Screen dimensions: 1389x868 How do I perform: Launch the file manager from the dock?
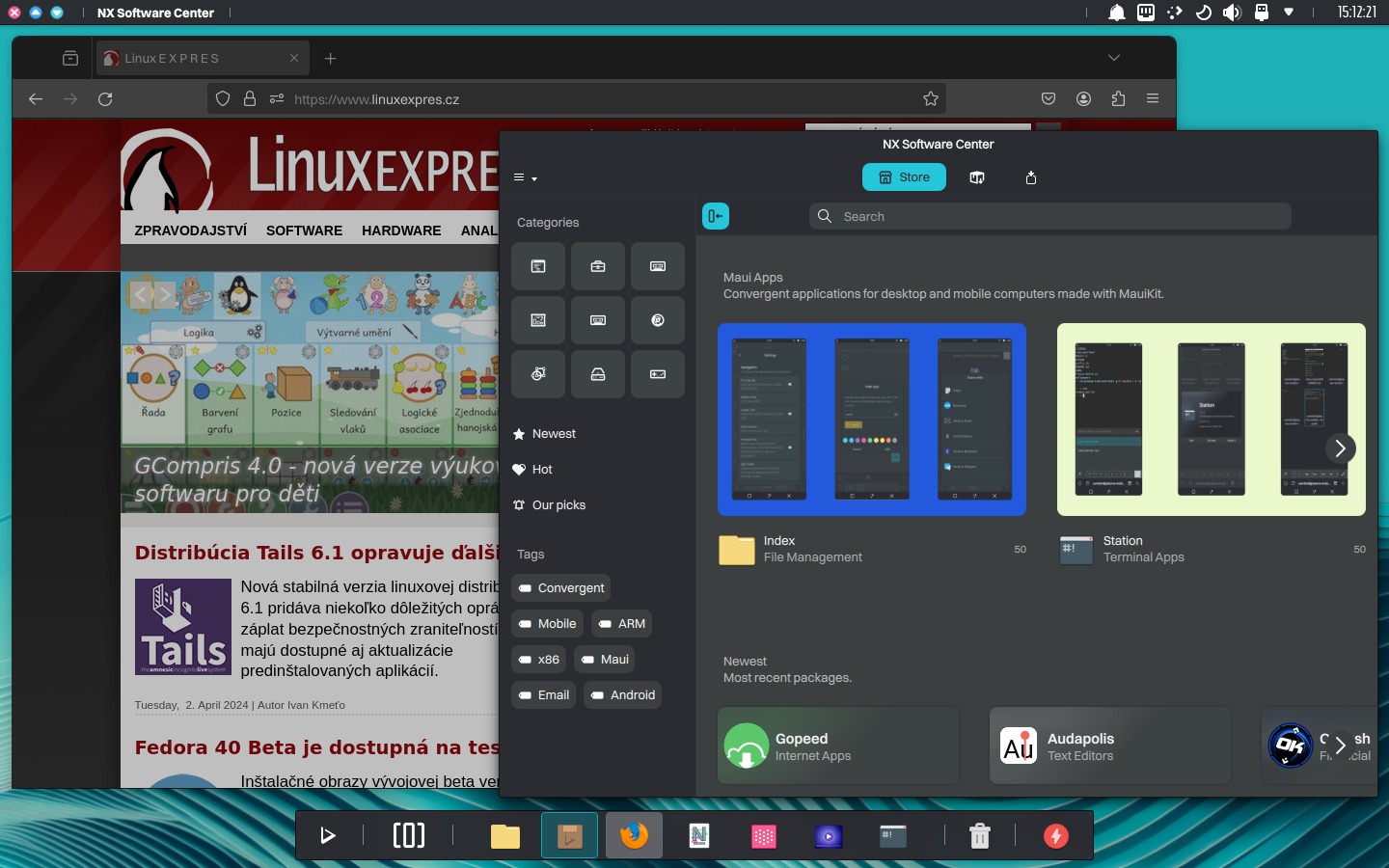(x=505, y=836)
